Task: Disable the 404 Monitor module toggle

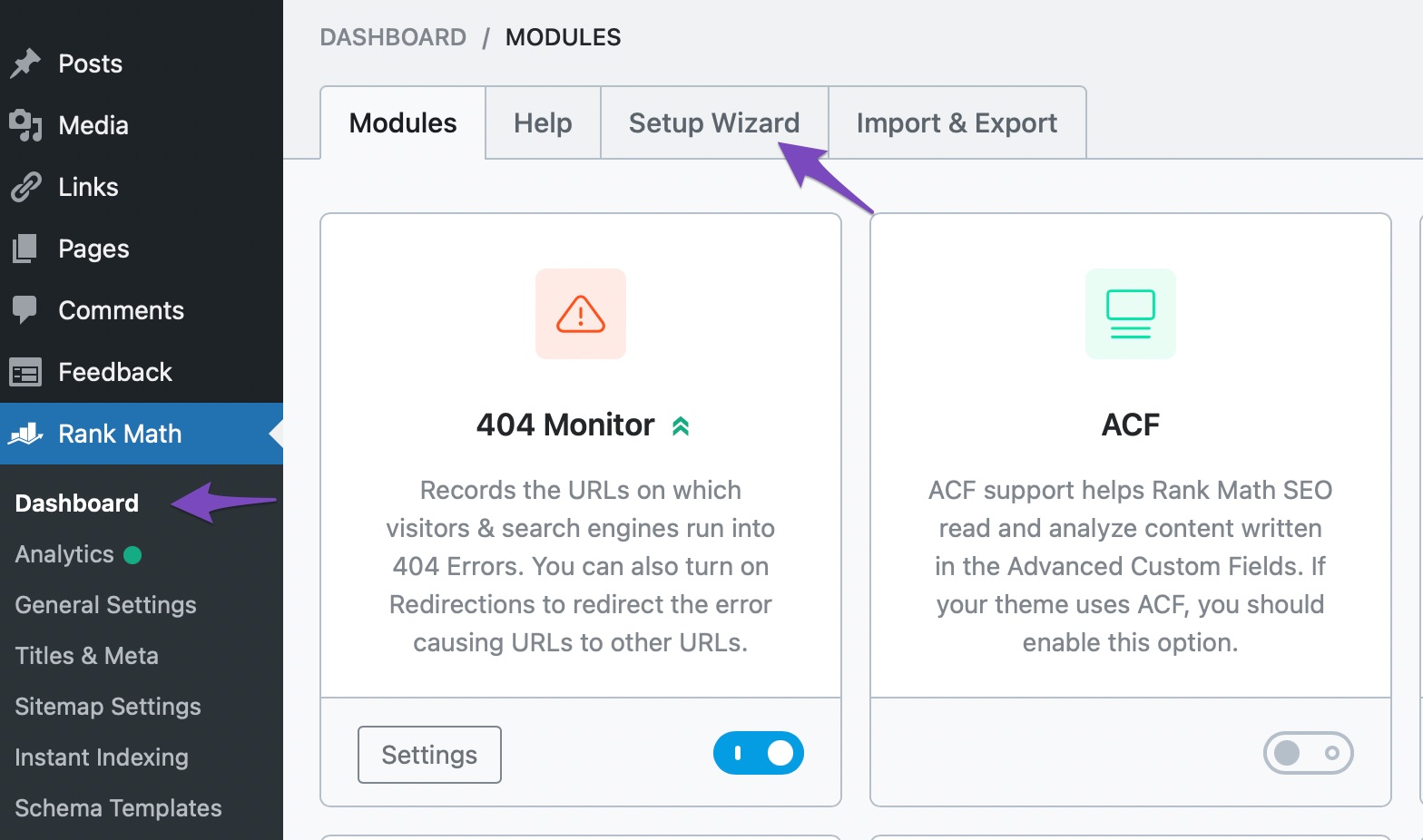Action: (758, 753)
